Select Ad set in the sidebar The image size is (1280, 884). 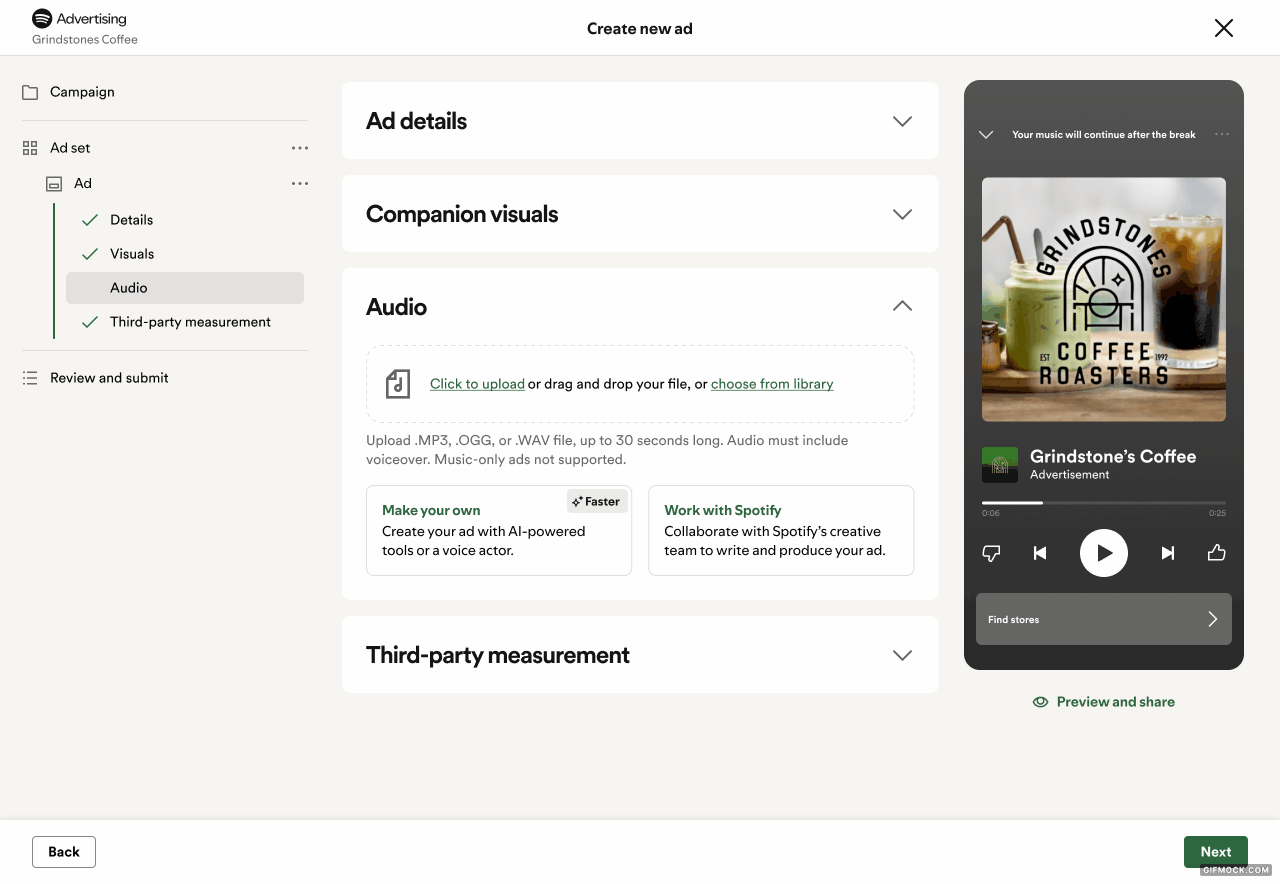70,148
